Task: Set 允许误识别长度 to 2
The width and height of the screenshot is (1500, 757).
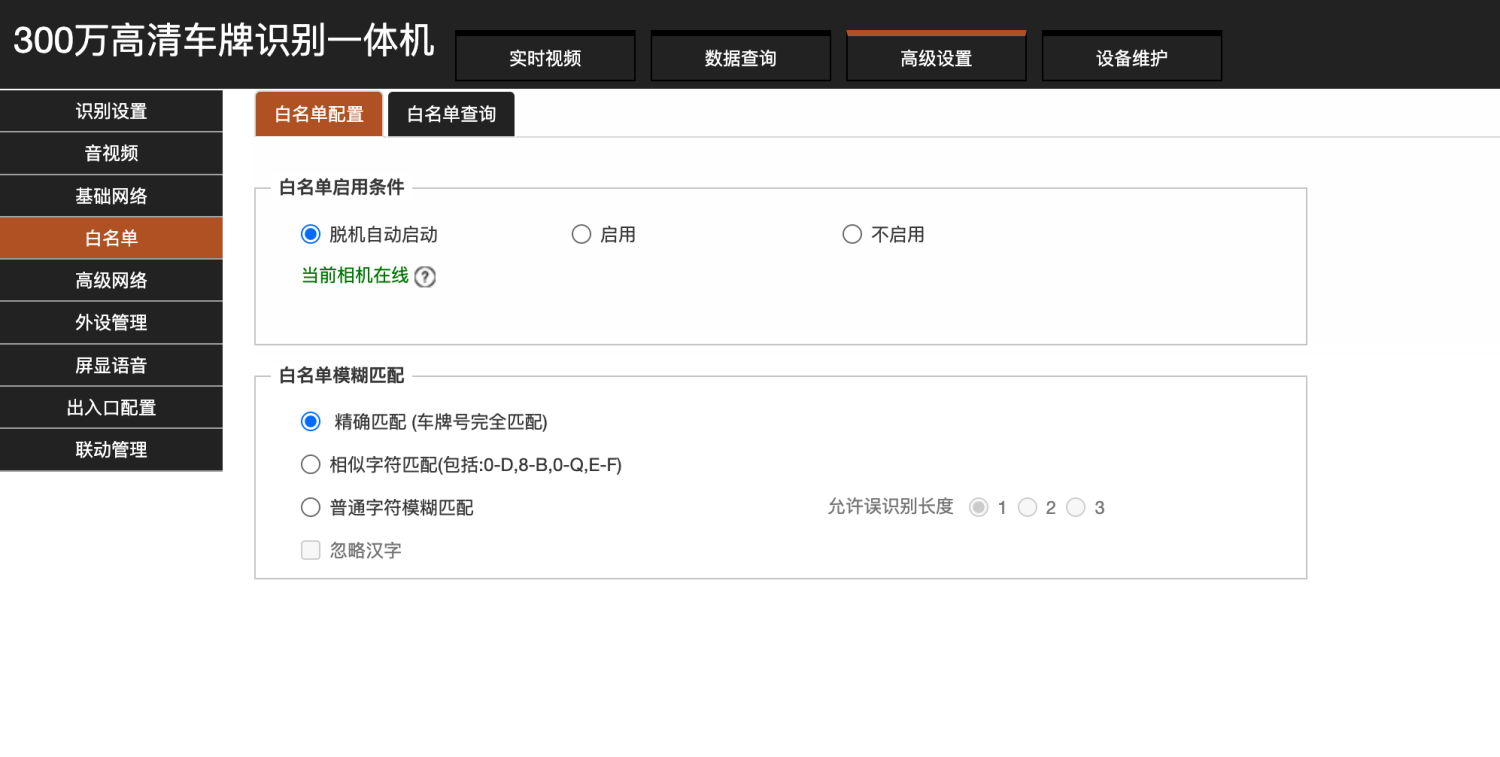Action: [x=1027, y=507]
